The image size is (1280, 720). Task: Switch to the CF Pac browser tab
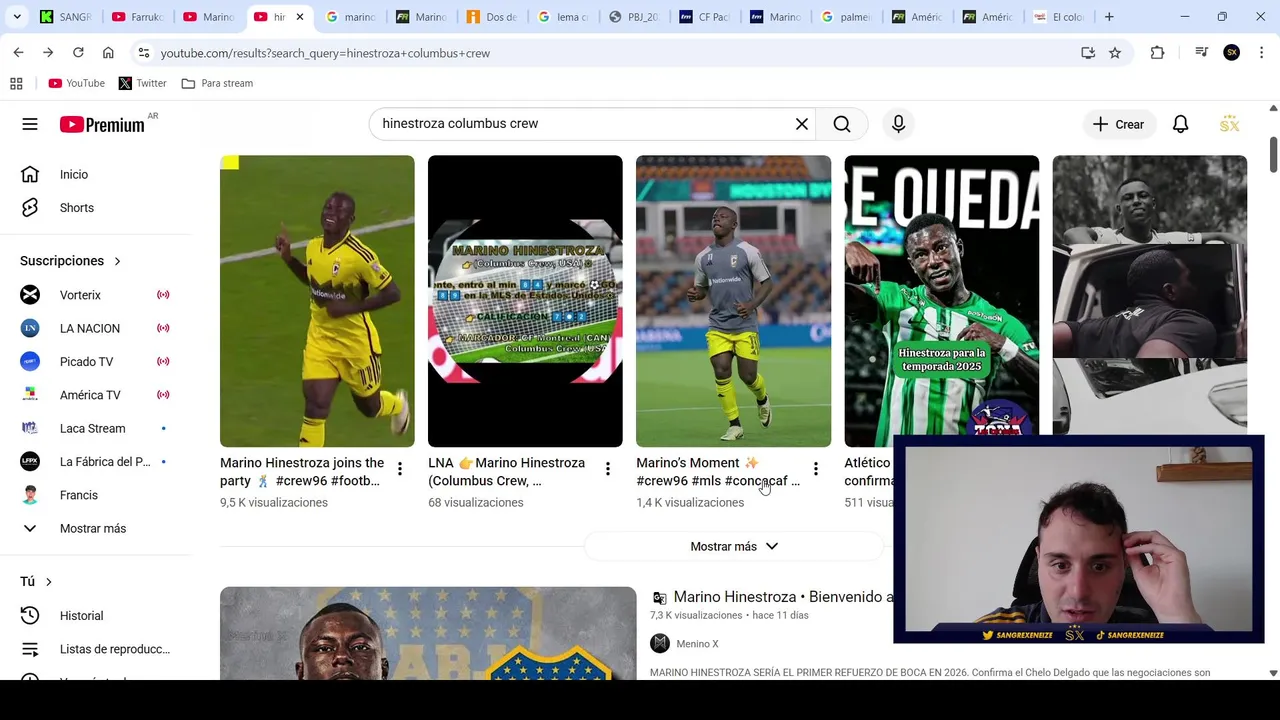[x=706, y=17]
